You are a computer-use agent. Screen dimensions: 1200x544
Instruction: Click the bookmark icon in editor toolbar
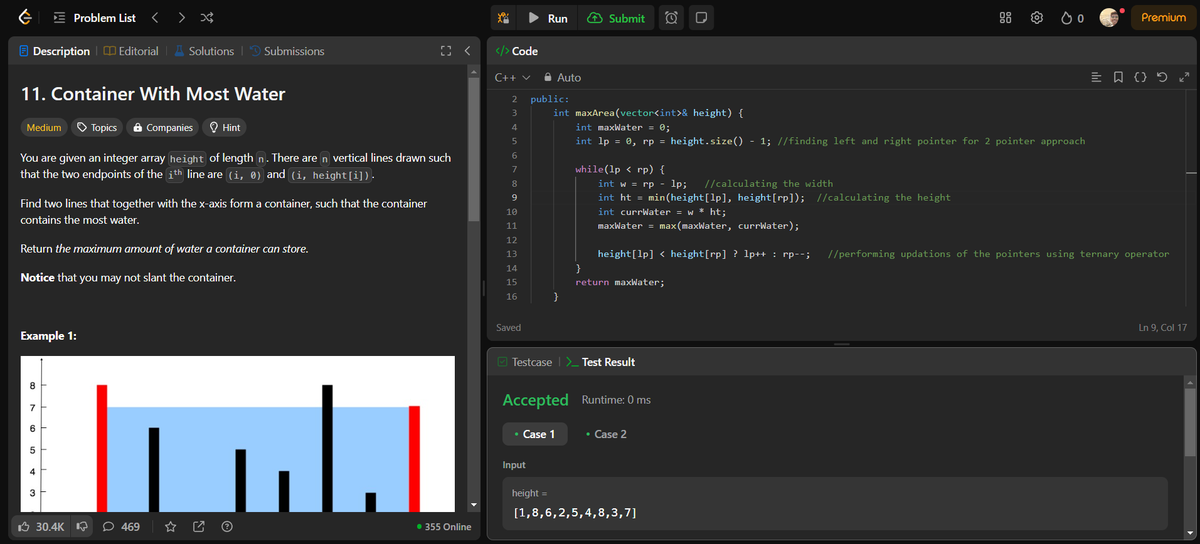[1118, 77]
